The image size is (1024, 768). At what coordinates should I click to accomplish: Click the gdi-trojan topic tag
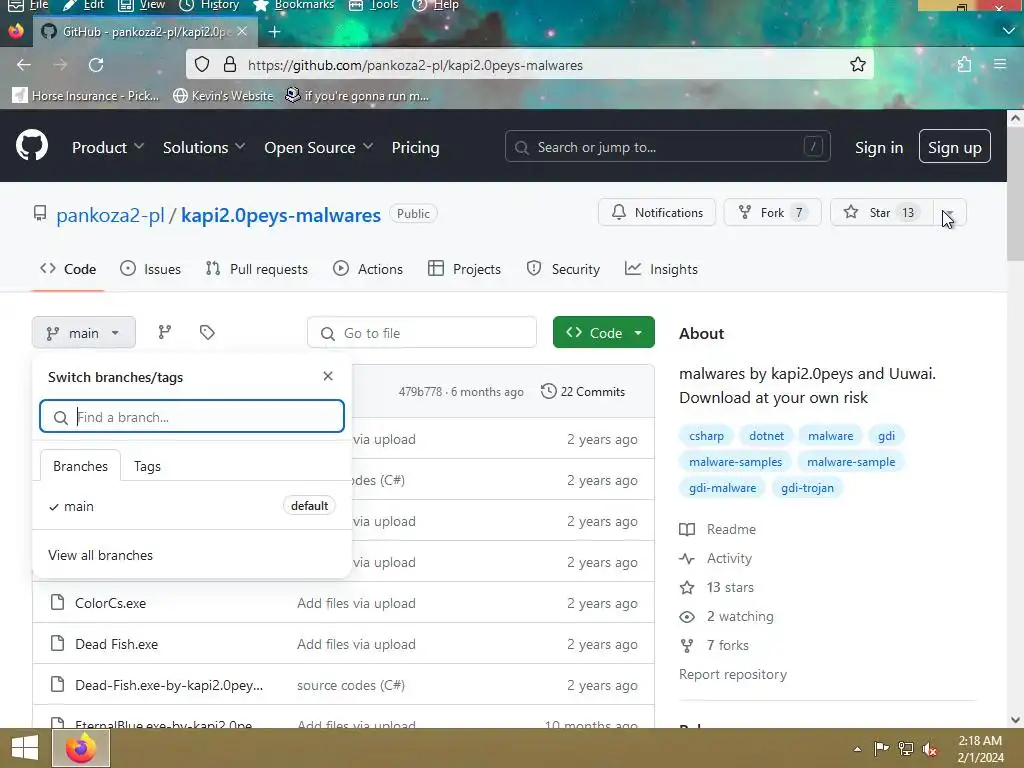point(807,488)
